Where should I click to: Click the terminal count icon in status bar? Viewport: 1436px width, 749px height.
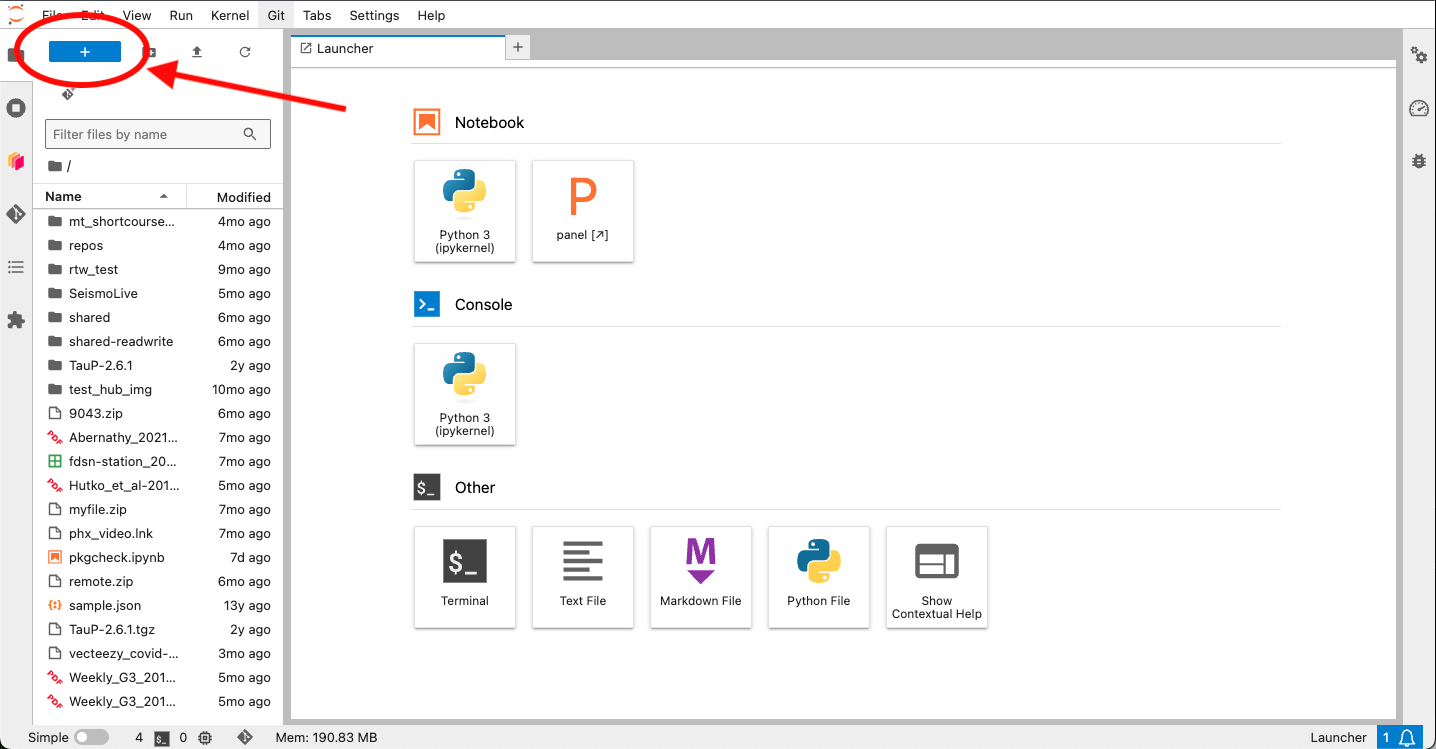point(162,738)
